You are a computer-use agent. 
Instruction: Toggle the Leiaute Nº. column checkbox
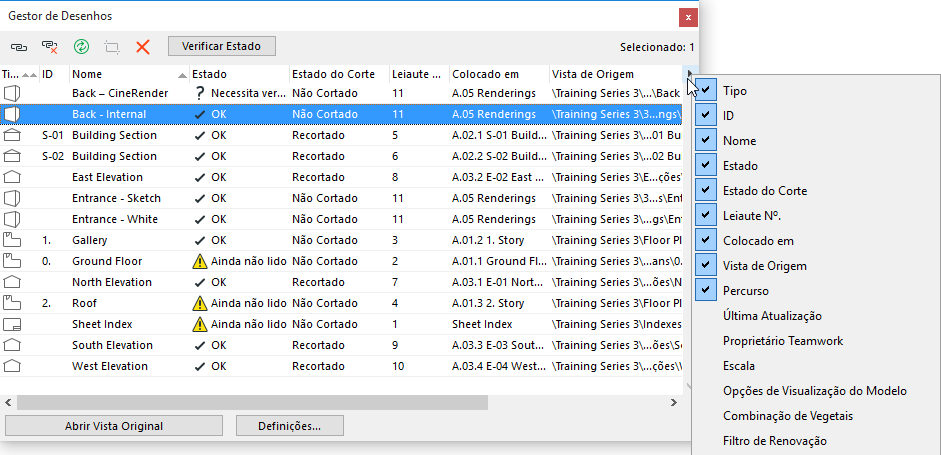706,215
